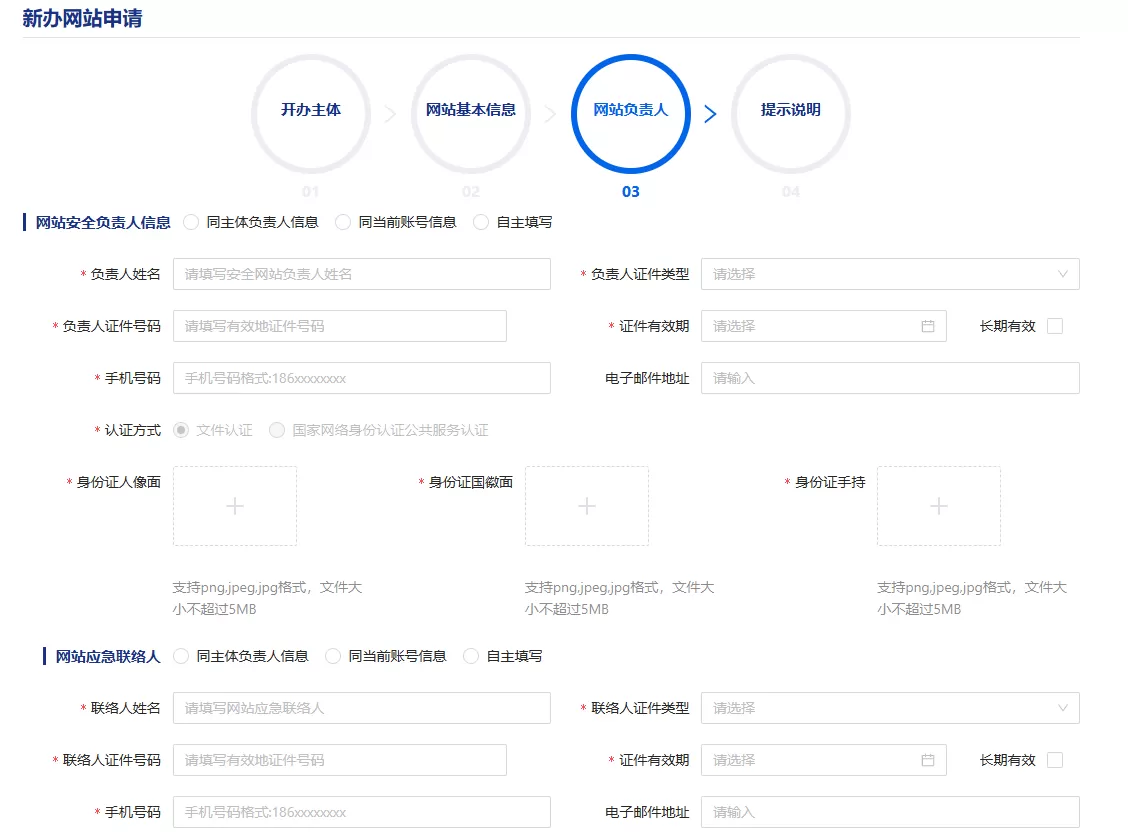Click the 身份证人像面 upload plus icon
The width and height of the screenshot is (1128, 839).
coord(235,506)
